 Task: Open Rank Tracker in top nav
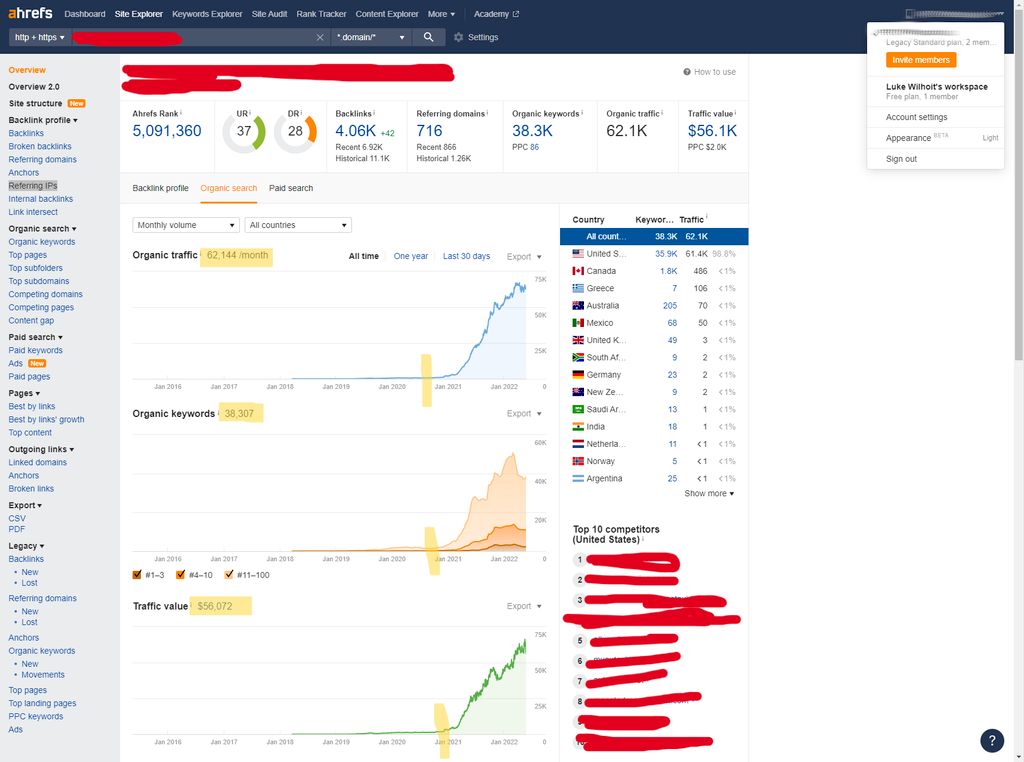tap(321, 14)
